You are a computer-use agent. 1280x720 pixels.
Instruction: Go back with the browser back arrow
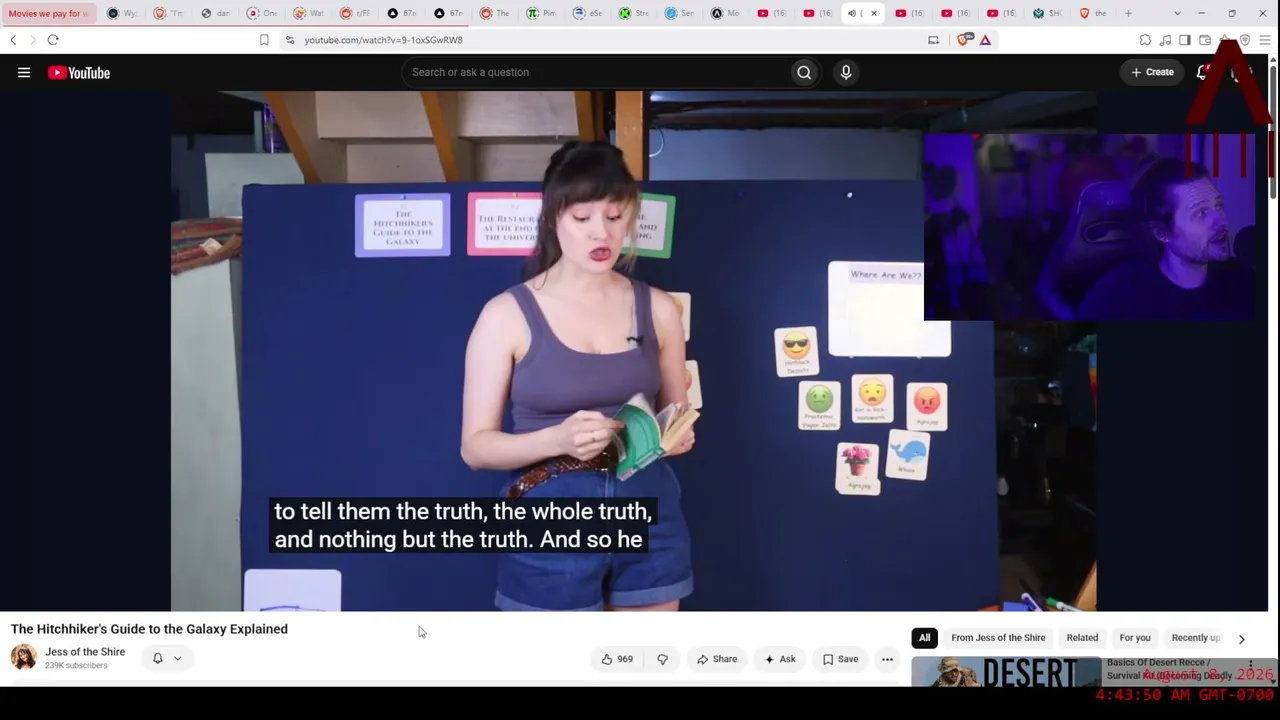[13, 40]
